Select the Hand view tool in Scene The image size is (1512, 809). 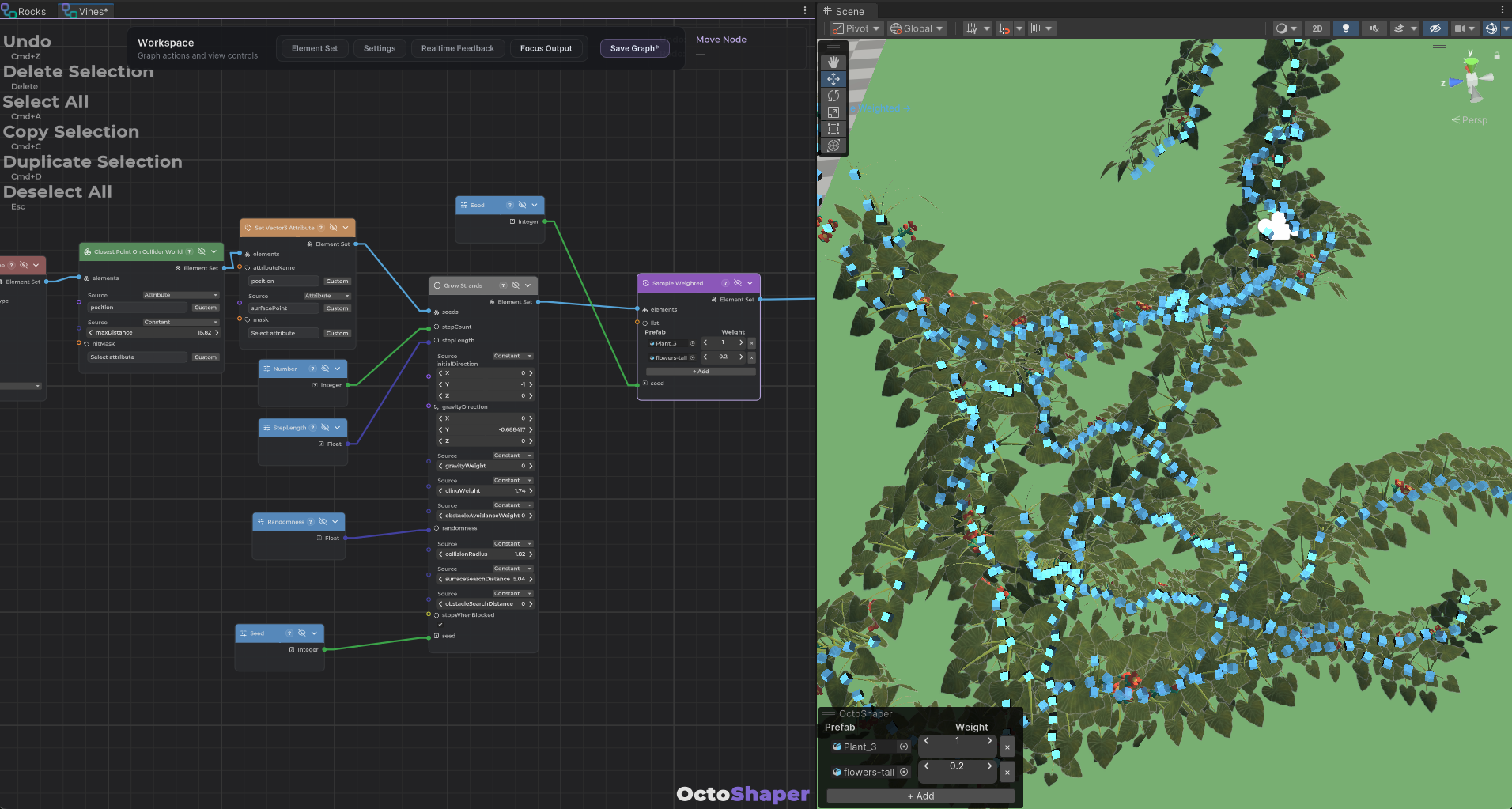click(x=833, y=62)
